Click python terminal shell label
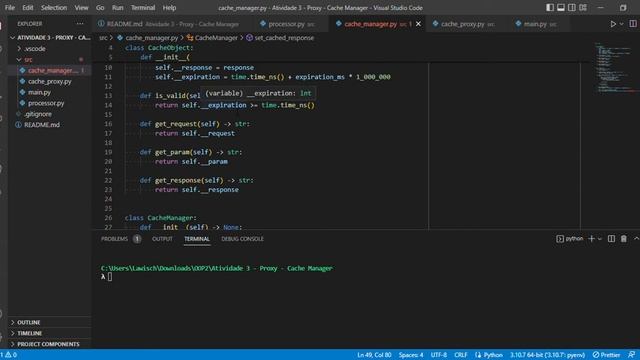The image size is (640, 360). [570, 239]
